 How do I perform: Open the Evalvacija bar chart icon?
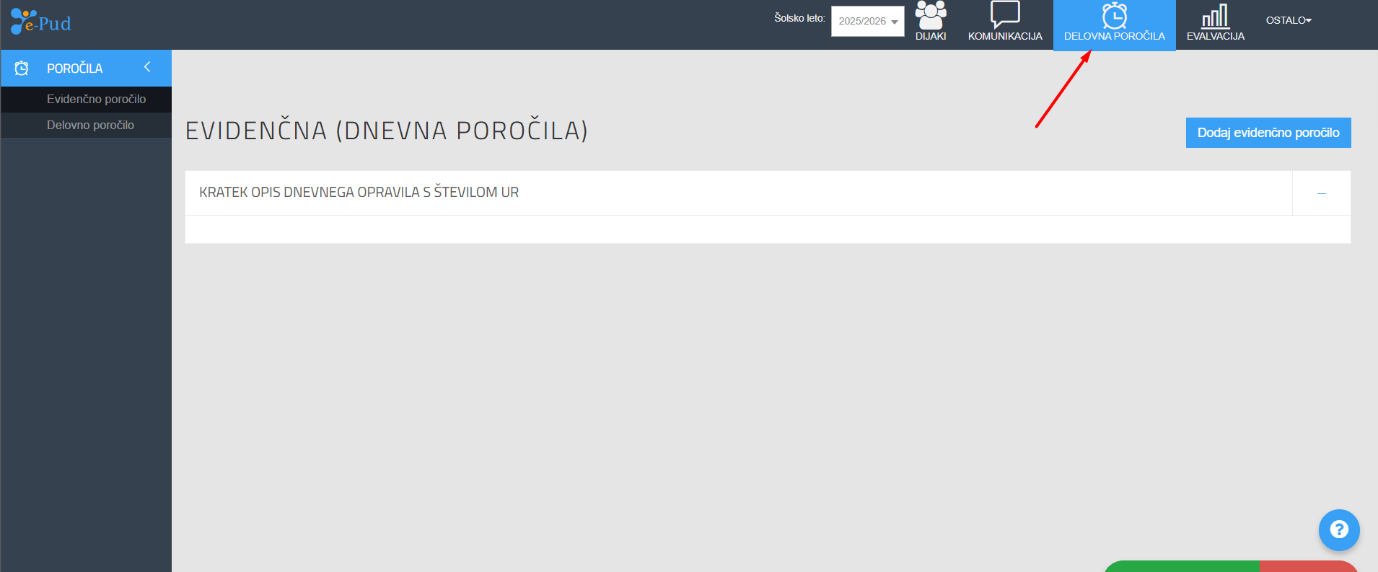1215,16
